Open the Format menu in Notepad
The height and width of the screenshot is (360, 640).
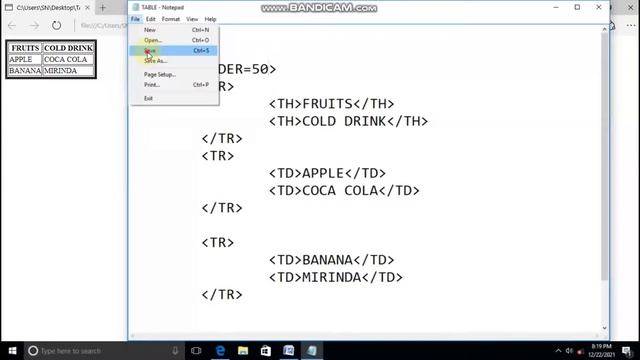tap(171, 19)
